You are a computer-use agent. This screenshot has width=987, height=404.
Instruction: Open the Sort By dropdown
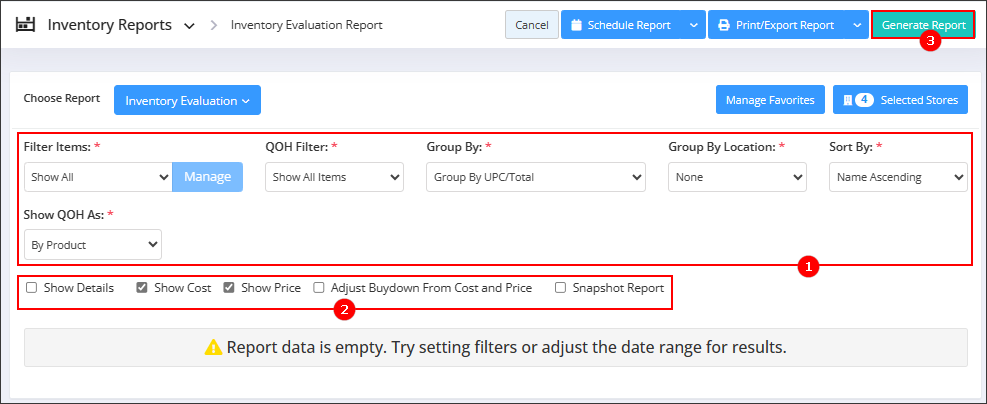pos(898,177)
